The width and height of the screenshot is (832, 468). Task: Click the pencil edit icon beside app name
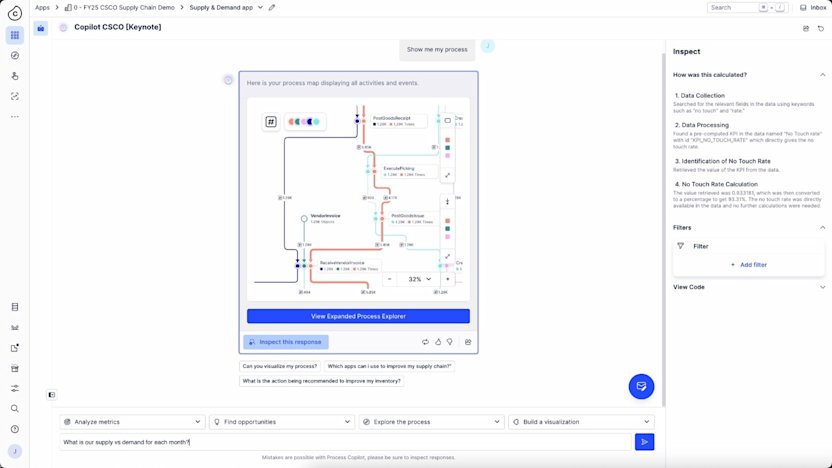[x=272, y=7]
